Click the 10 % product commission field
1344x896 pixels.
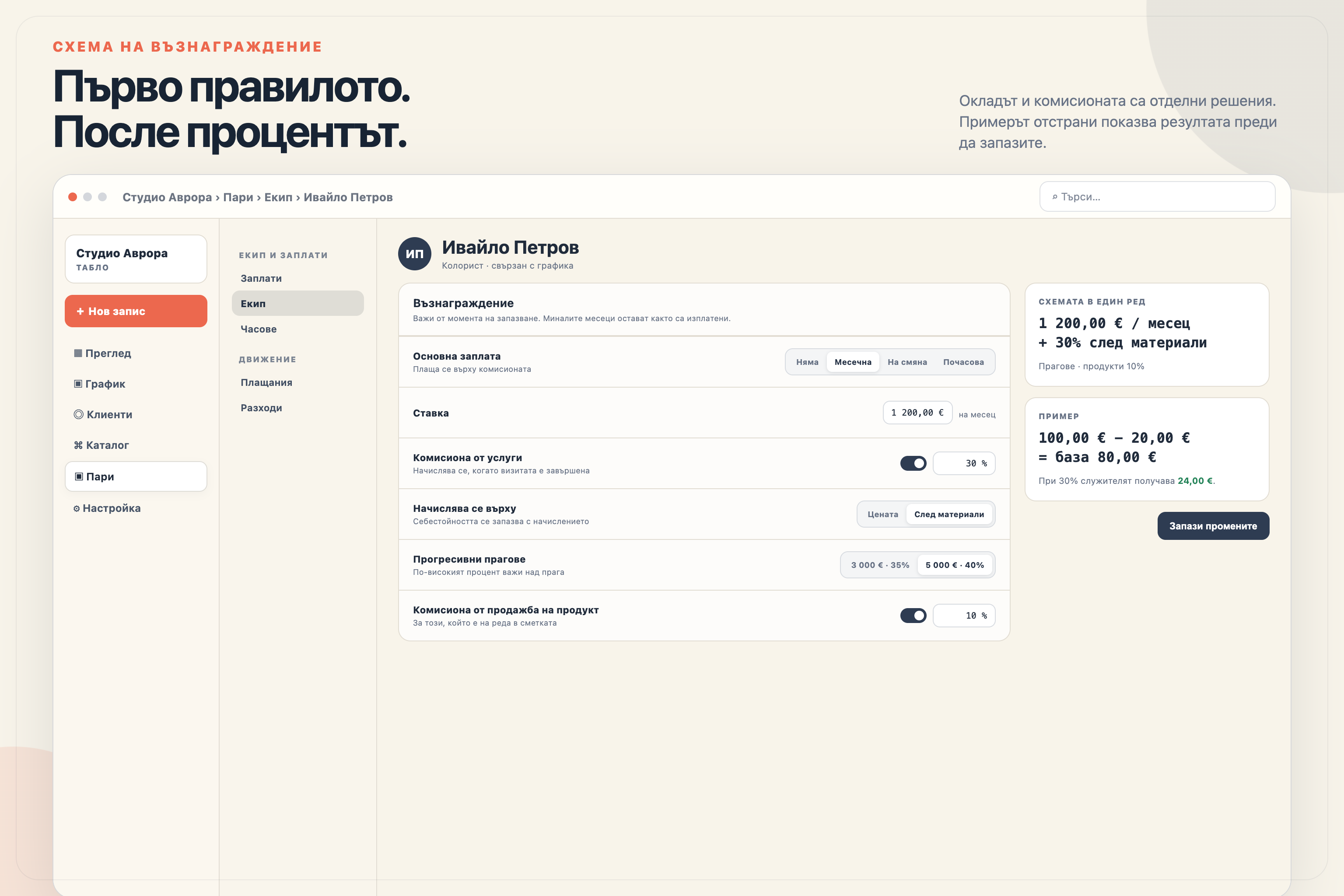(x=964, y=616)
